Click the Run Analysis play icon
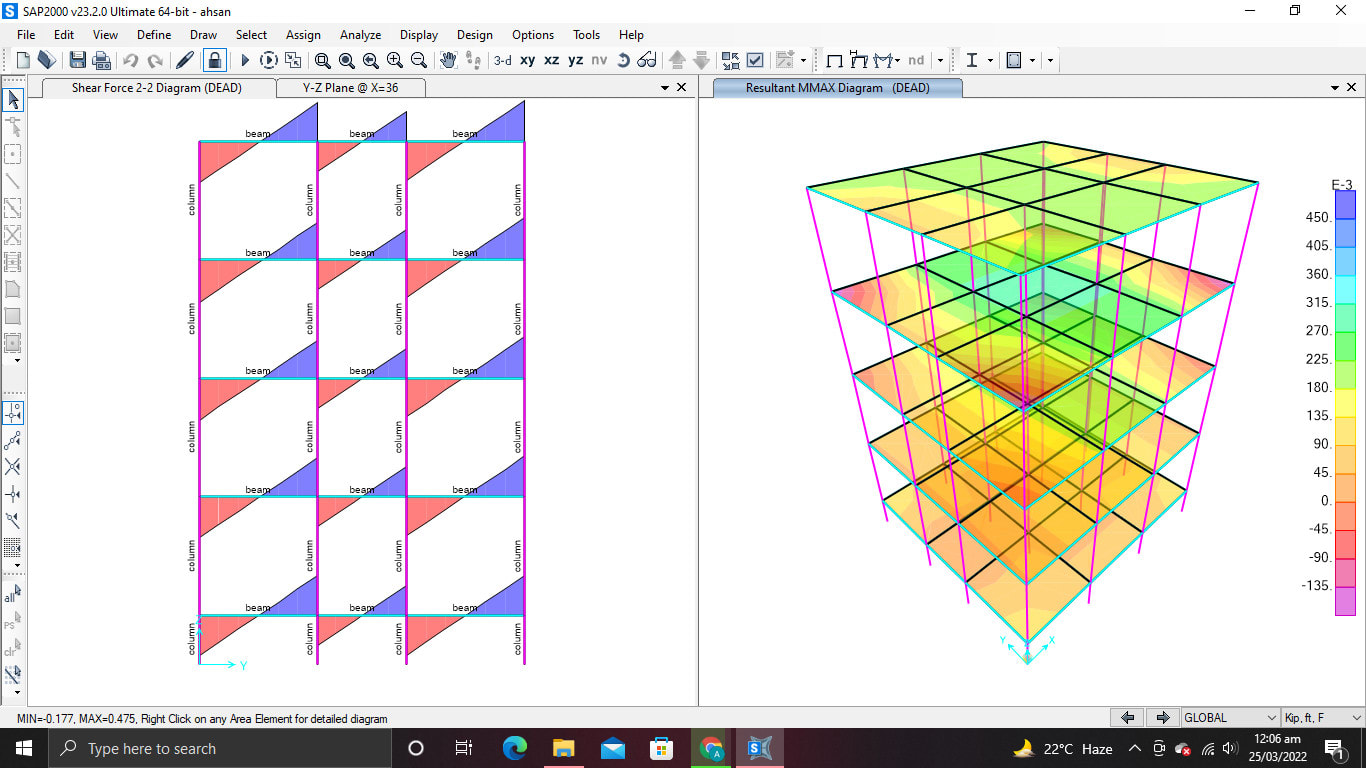 (x=245, y=60)
